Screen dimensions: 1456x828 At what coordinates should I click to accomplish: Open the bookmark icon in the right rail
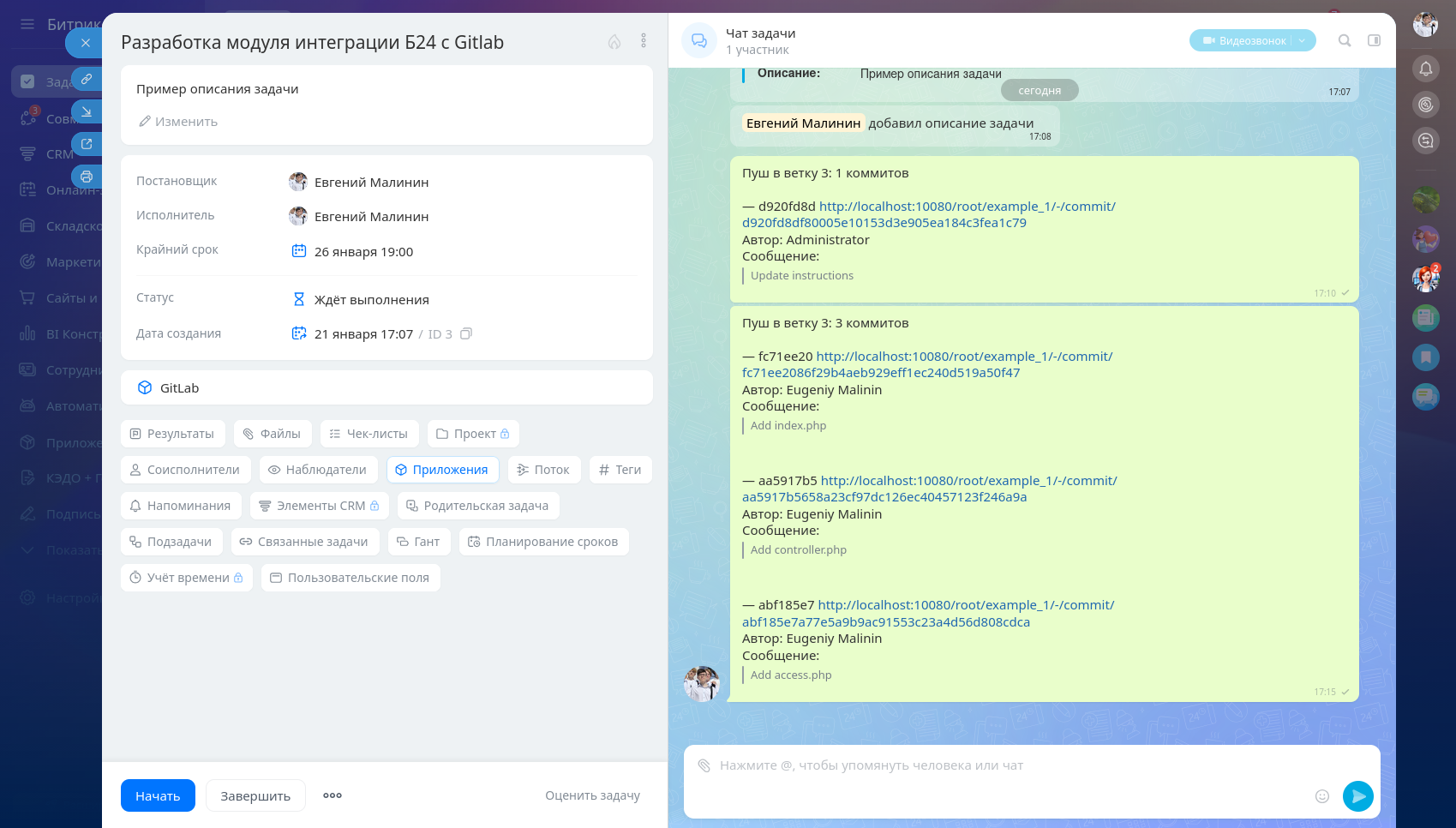click(x=1426, y=357)
